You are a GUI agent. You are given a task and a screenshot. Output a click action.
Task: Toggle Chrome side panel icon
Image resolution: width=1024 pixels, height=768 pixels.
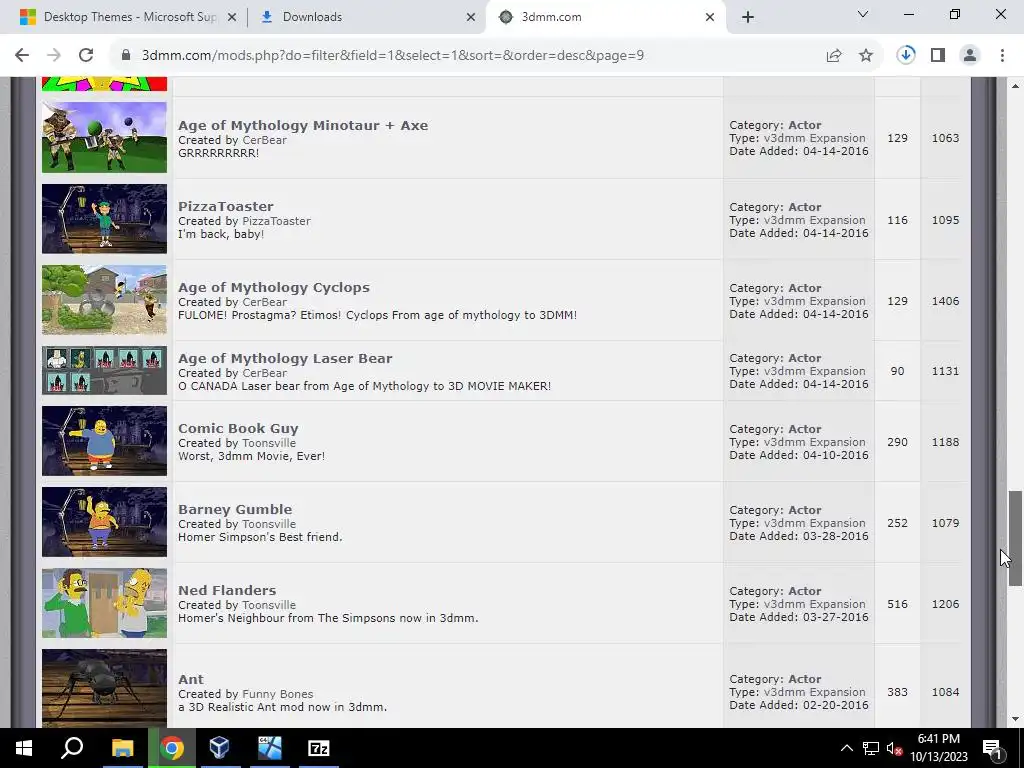pyautogui.click(x=938, y=56)
